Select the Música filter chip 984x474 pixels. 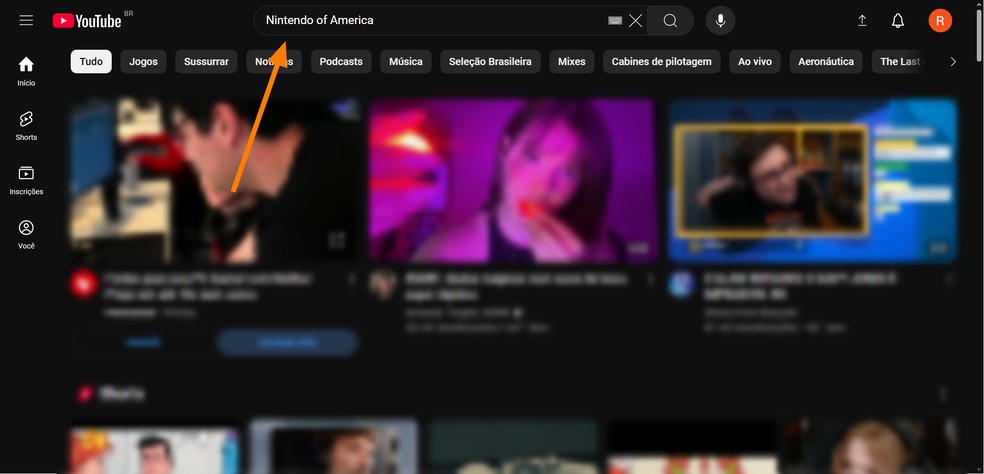(x=405, y=62)
